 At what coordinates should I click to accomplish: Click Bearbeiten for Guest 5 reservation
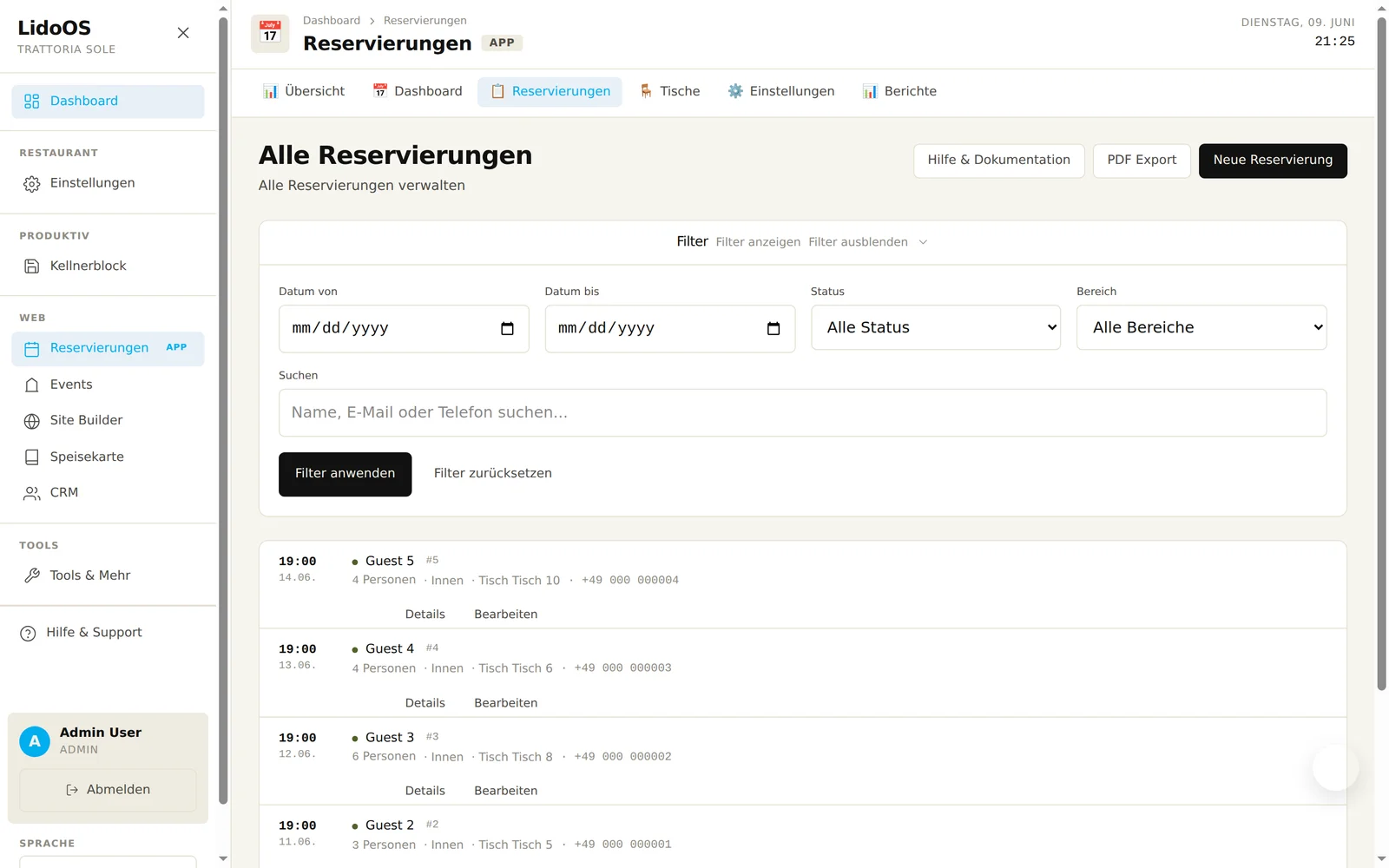pyautogui.click(x=506, y=615)
